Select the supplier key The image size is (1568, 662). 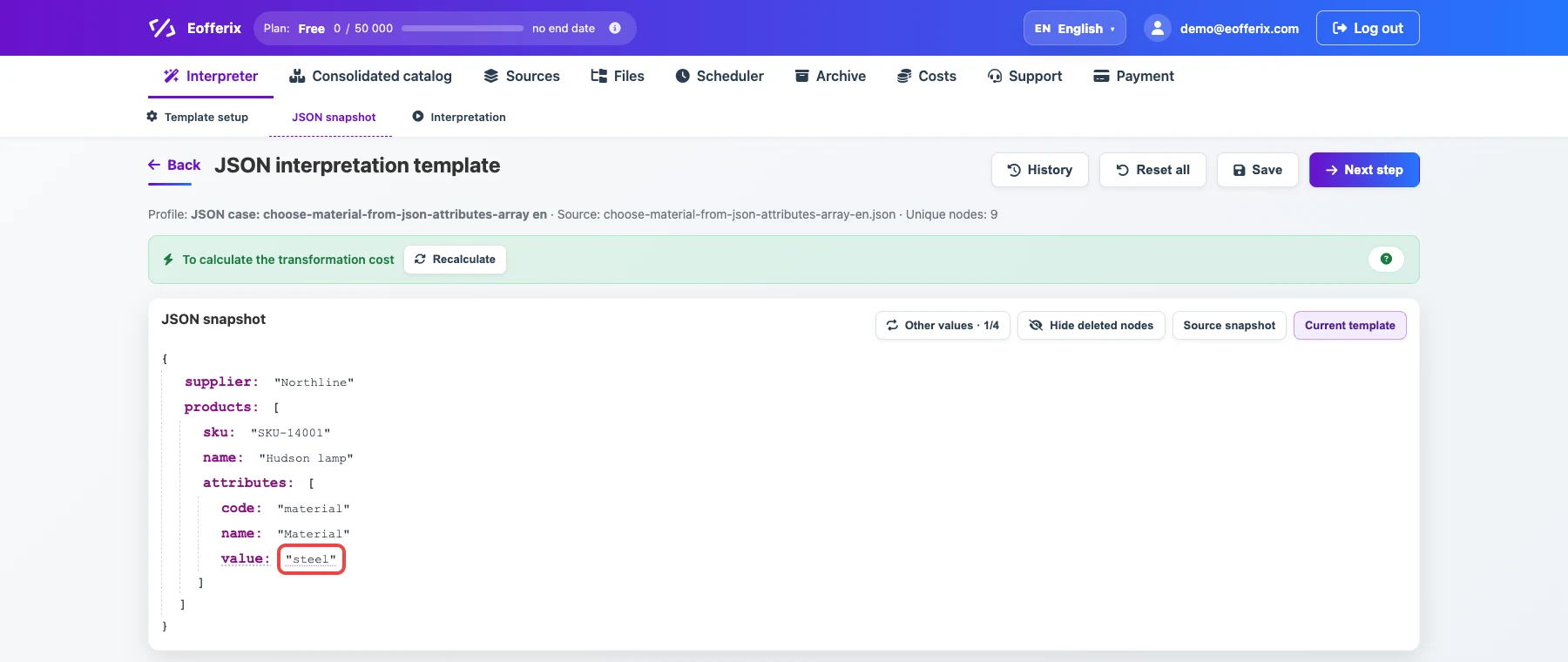[x=221, y=382]
